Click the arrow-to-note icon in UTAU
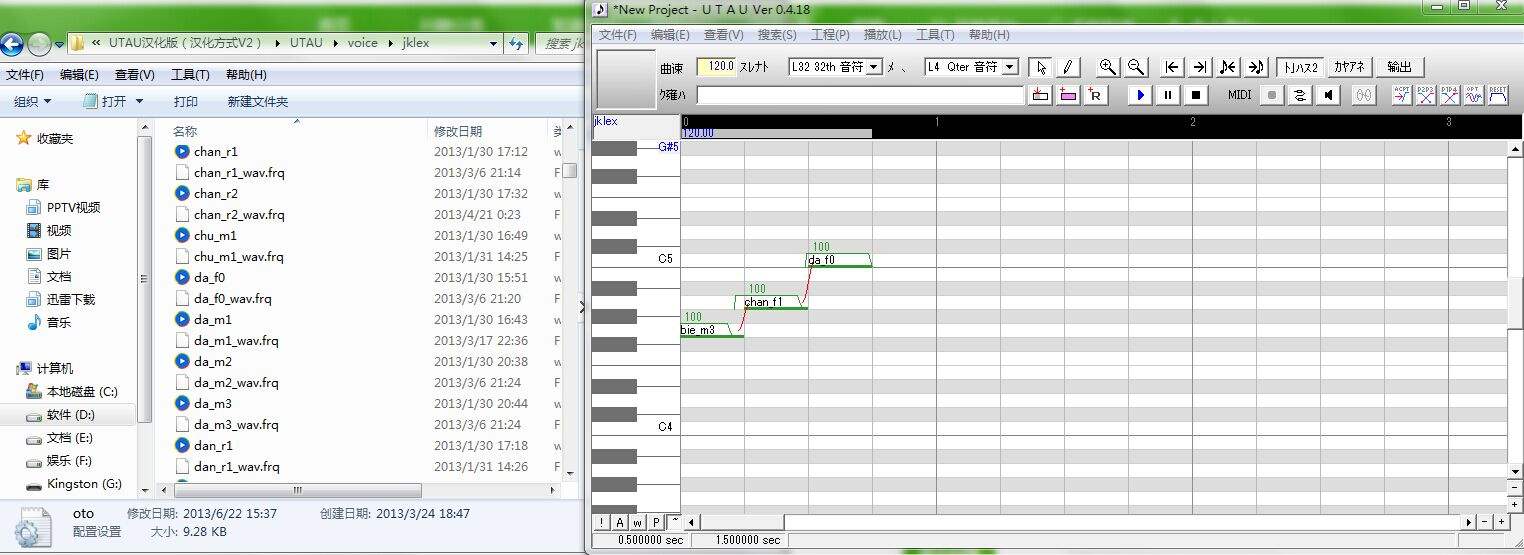This screenshot has height=555, width=1524. 1256,67
